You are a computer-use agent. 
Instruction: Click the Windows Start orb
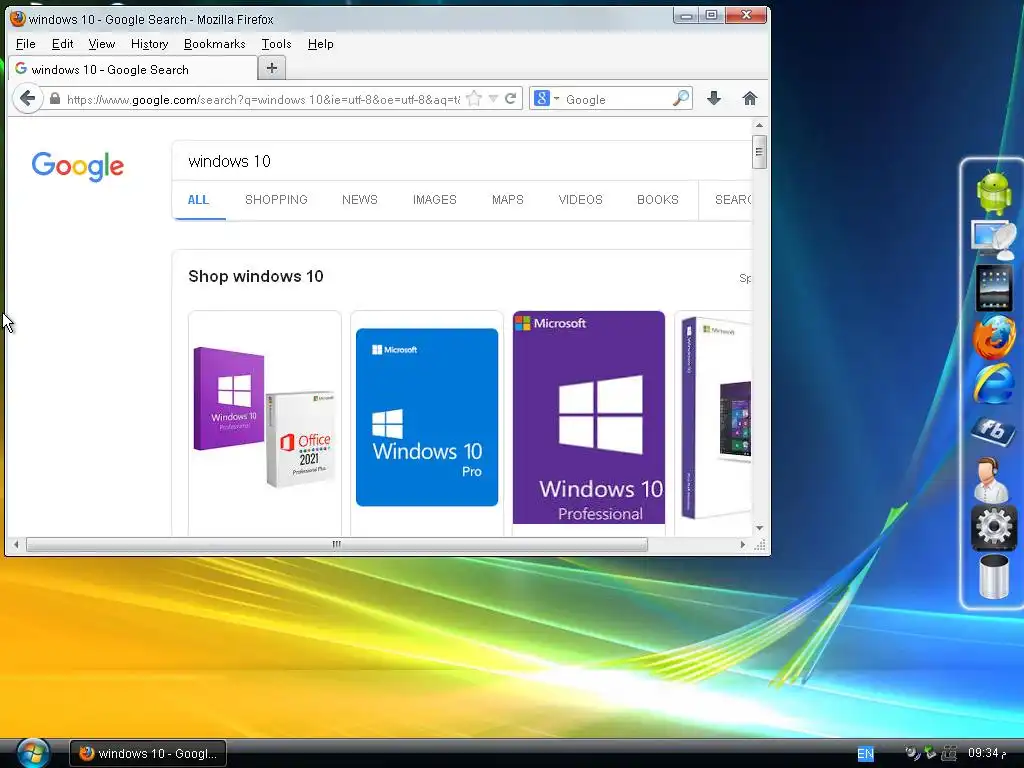[33, 752]
